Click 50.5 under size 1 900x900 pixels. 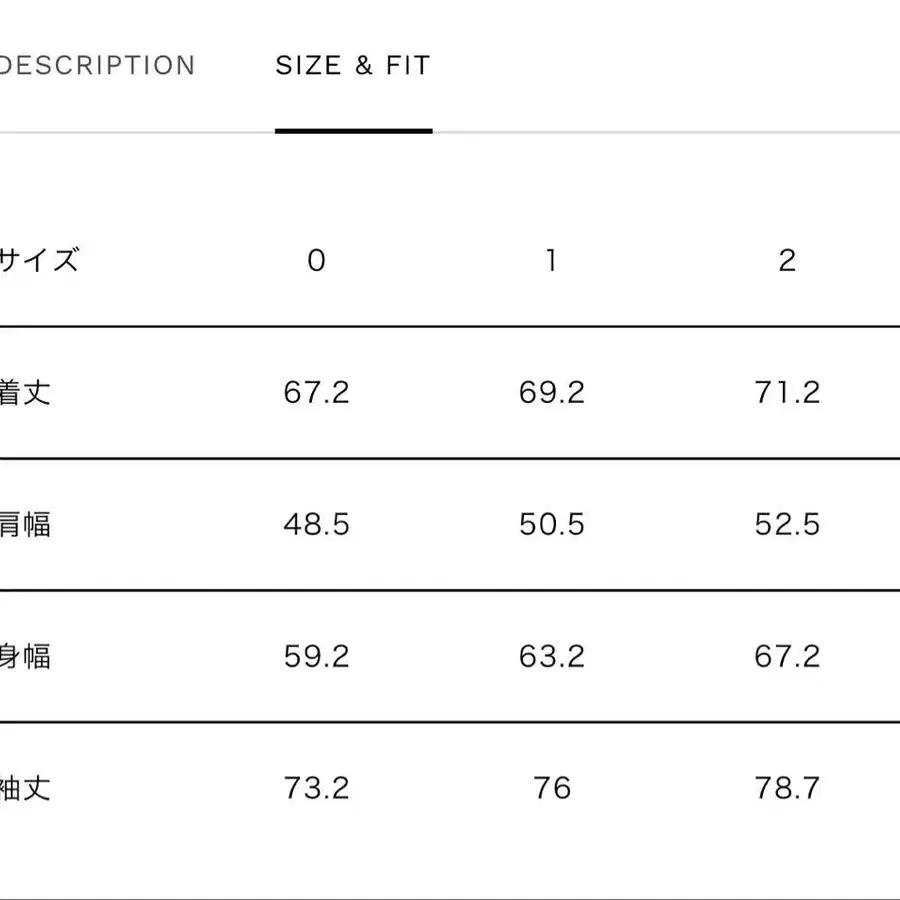coord(552,524)
